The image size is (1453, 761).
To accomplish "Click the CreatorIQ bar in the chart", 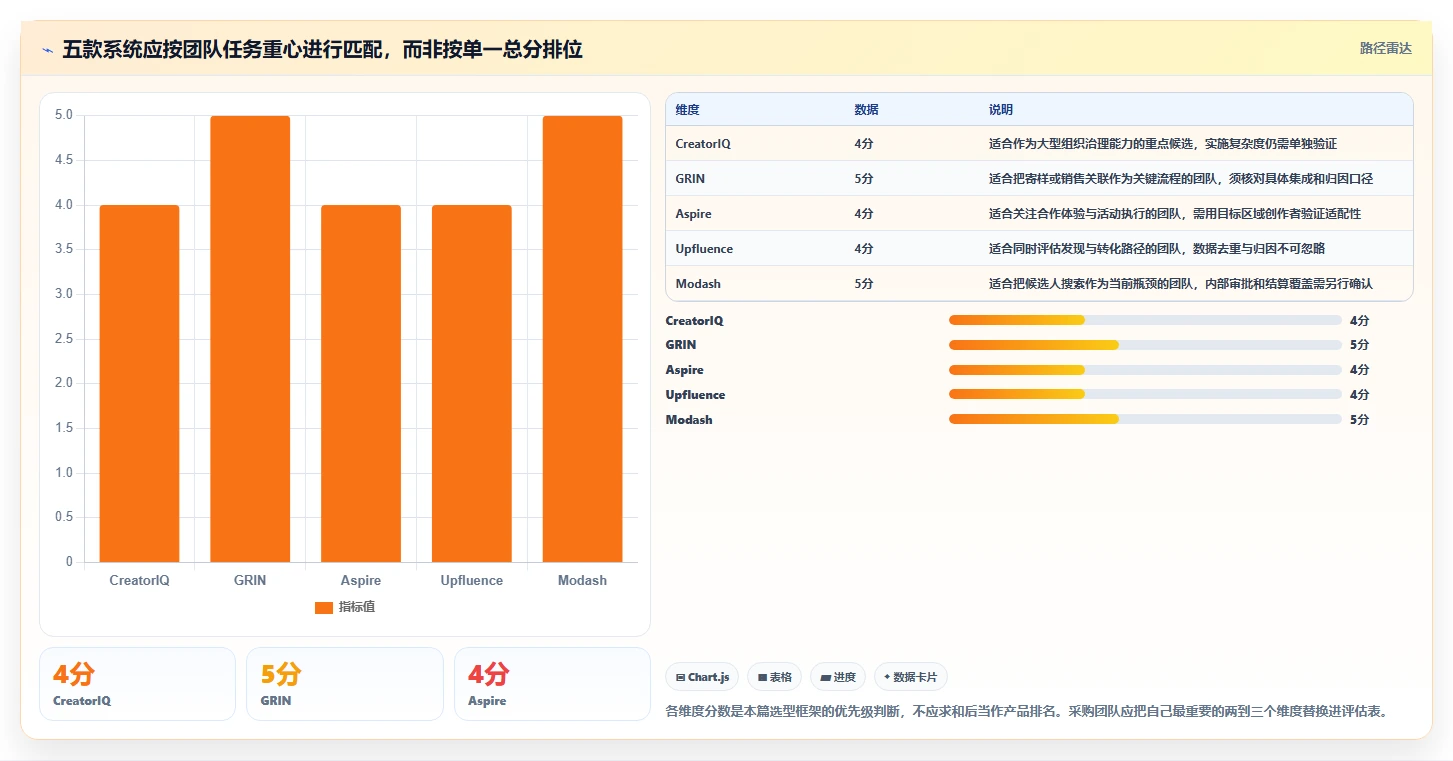I will click(x=139, y=383).
